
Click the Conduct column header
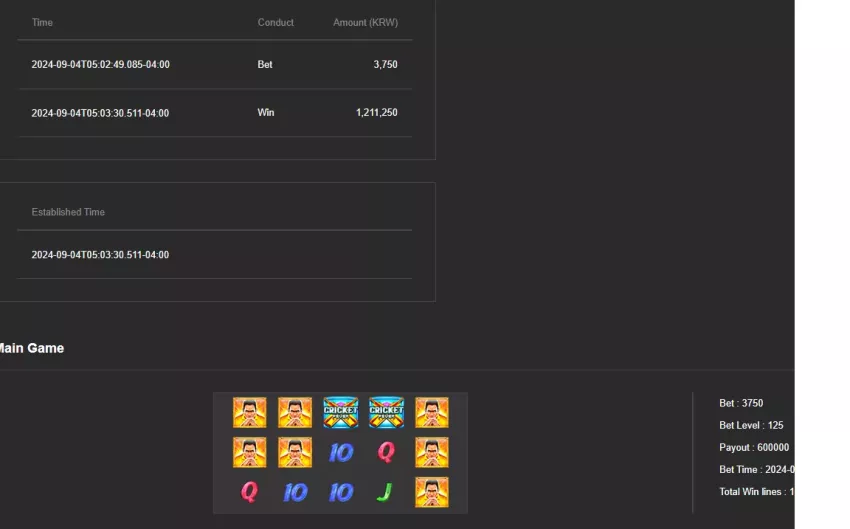(x=275, y=23)
